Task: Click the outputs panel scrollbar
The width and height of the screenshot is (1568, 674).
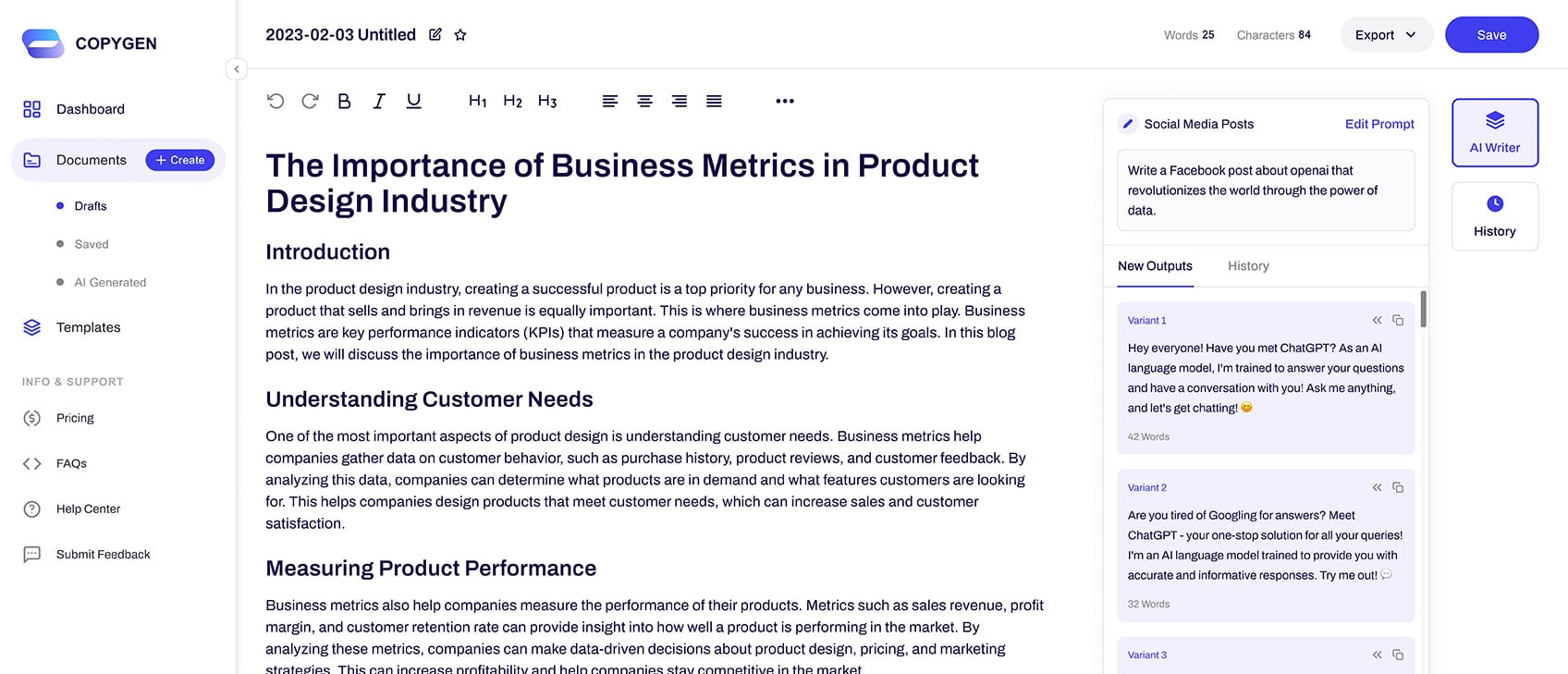Action: point(1423,310)
